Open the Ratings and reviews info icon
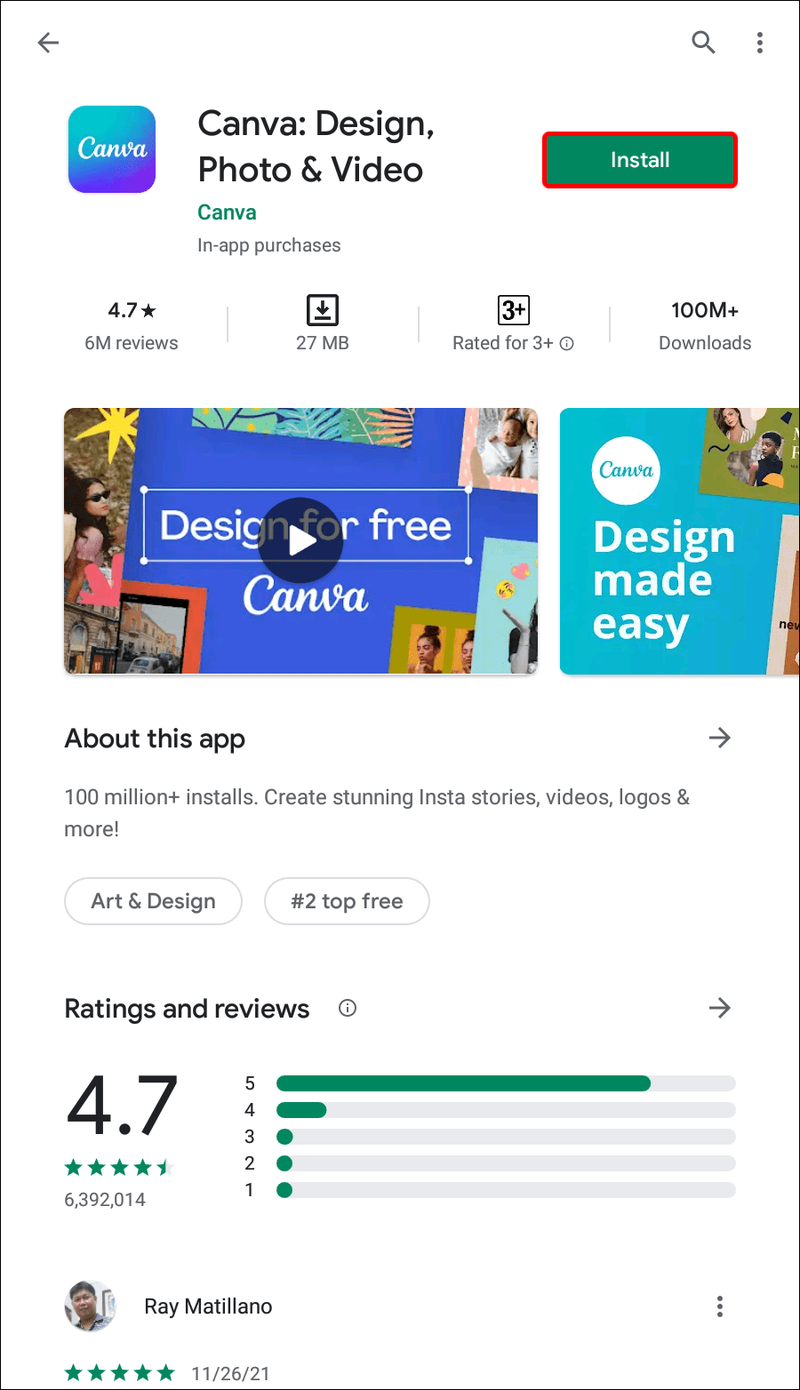The image size is (800, 1390). 348,1008
